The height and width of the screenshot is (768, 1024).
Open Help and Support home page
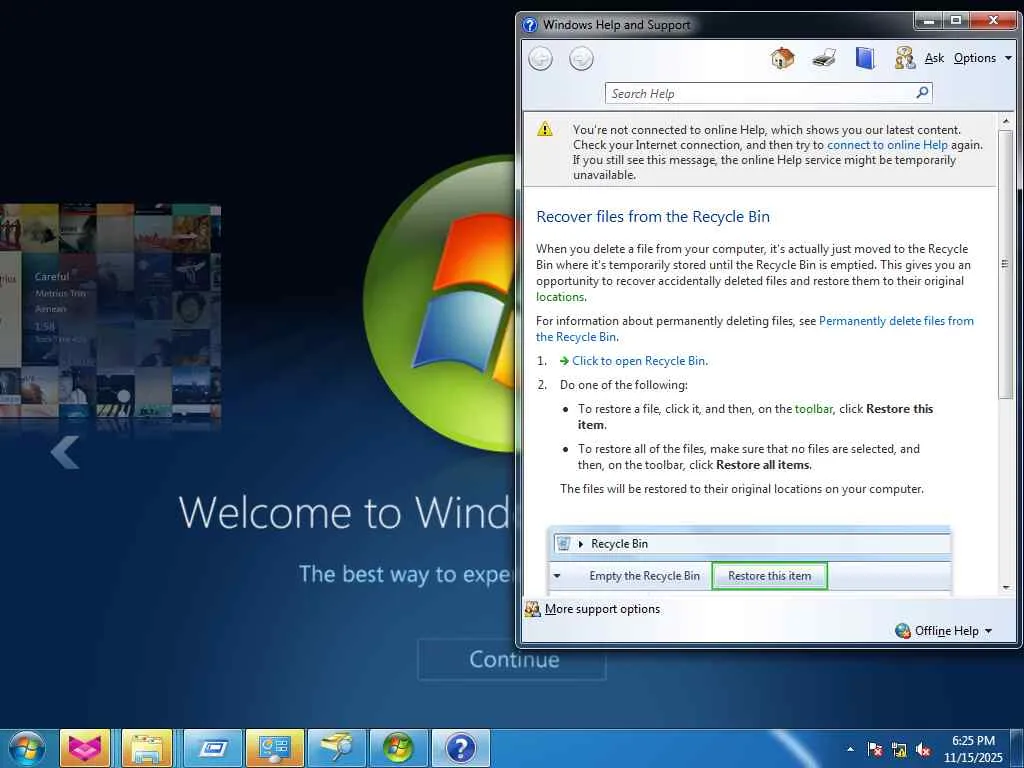782,58
